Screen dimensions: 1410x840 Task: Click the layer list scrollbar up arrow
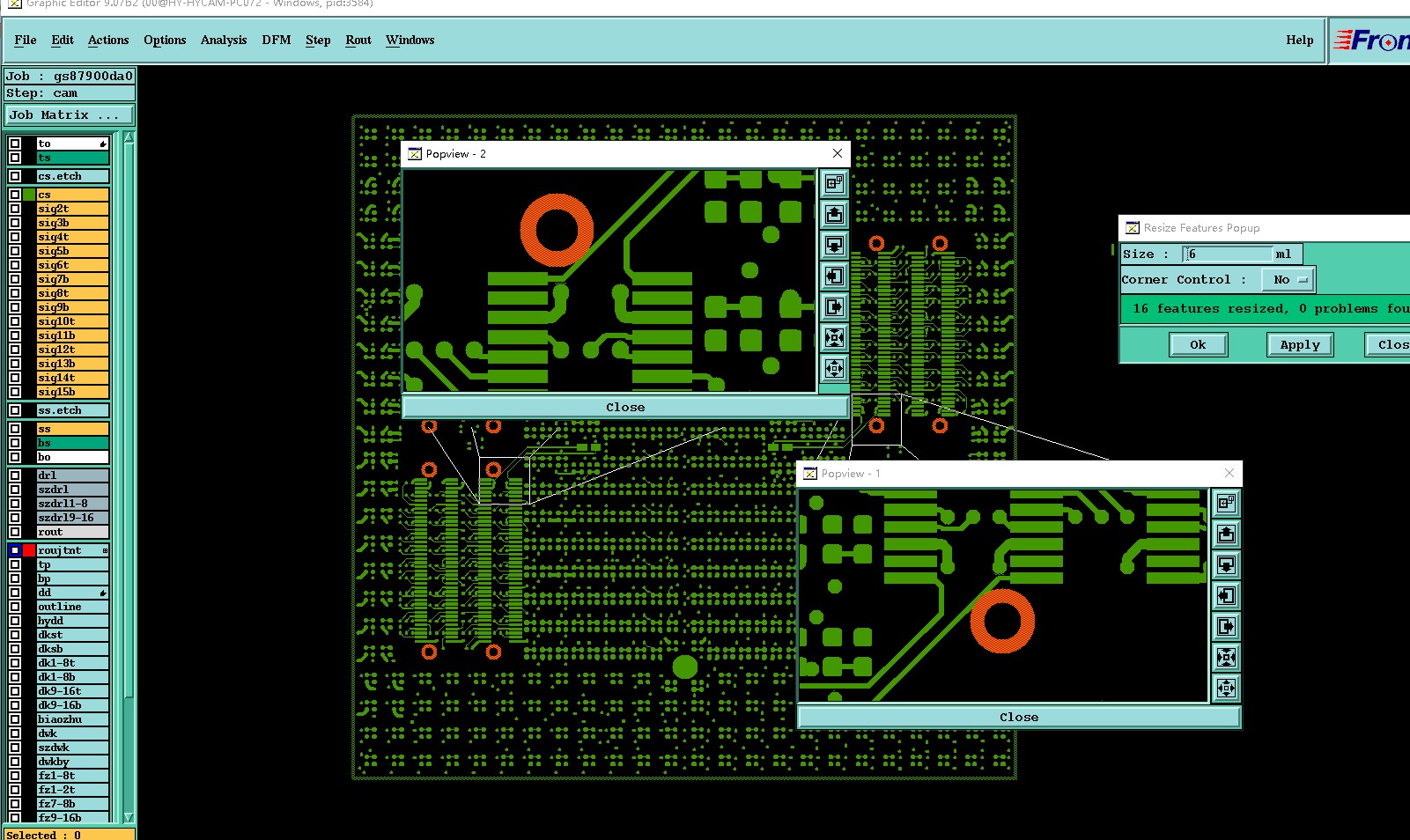[x=129, y=137]
